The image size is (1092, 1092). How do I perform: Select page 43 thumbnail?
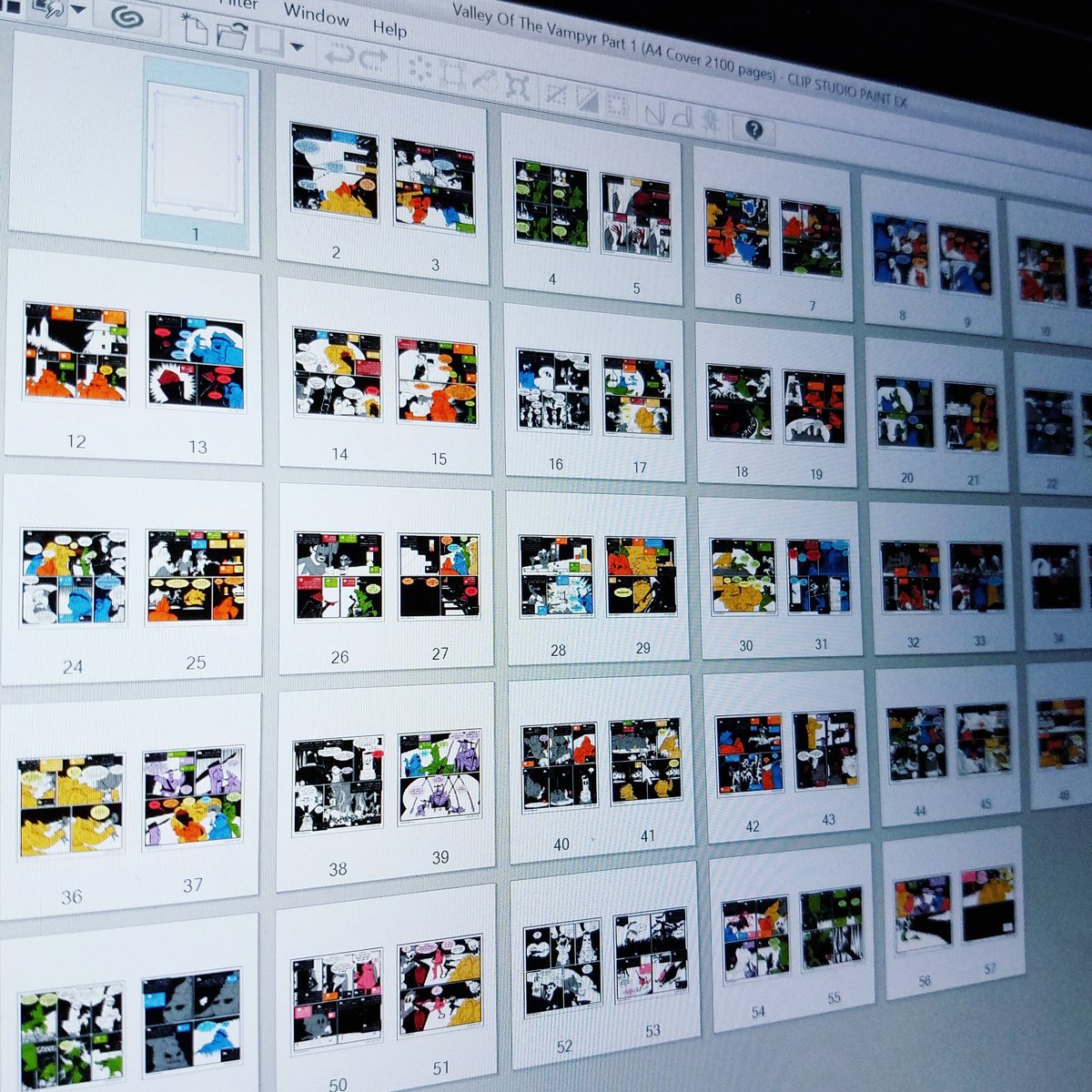(824, 748)
